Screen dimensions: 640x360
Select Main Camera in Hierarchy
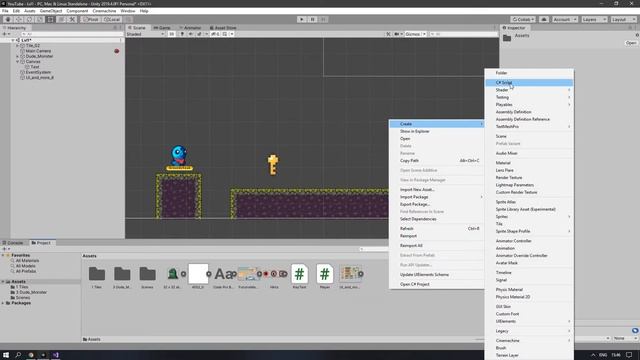pos(38,51)
